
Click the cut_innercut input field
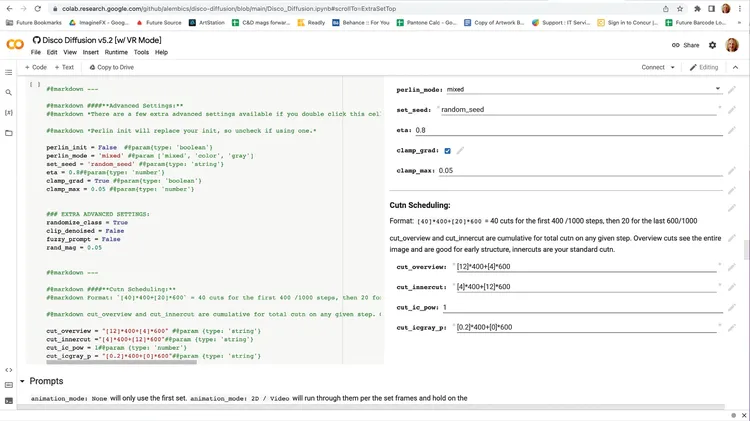pyautogui.click(x=586, y=287)
